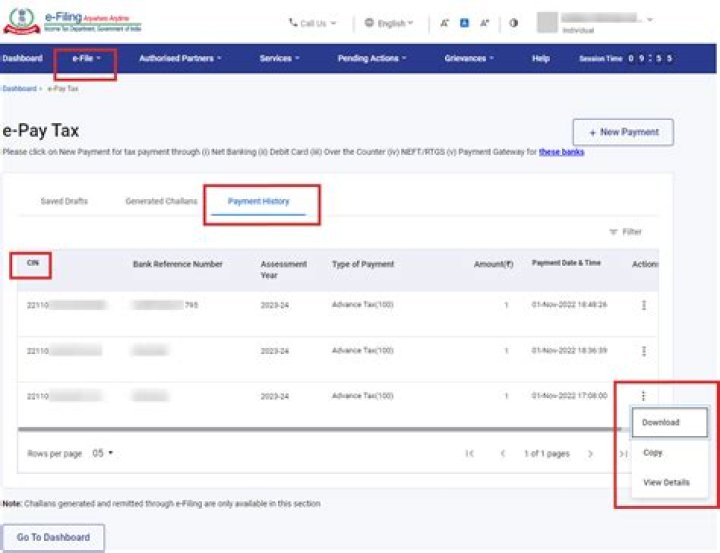Open actions menu for the 18:48:26 payment
Screen dimensions: 720x553
(x=644, y=305)
